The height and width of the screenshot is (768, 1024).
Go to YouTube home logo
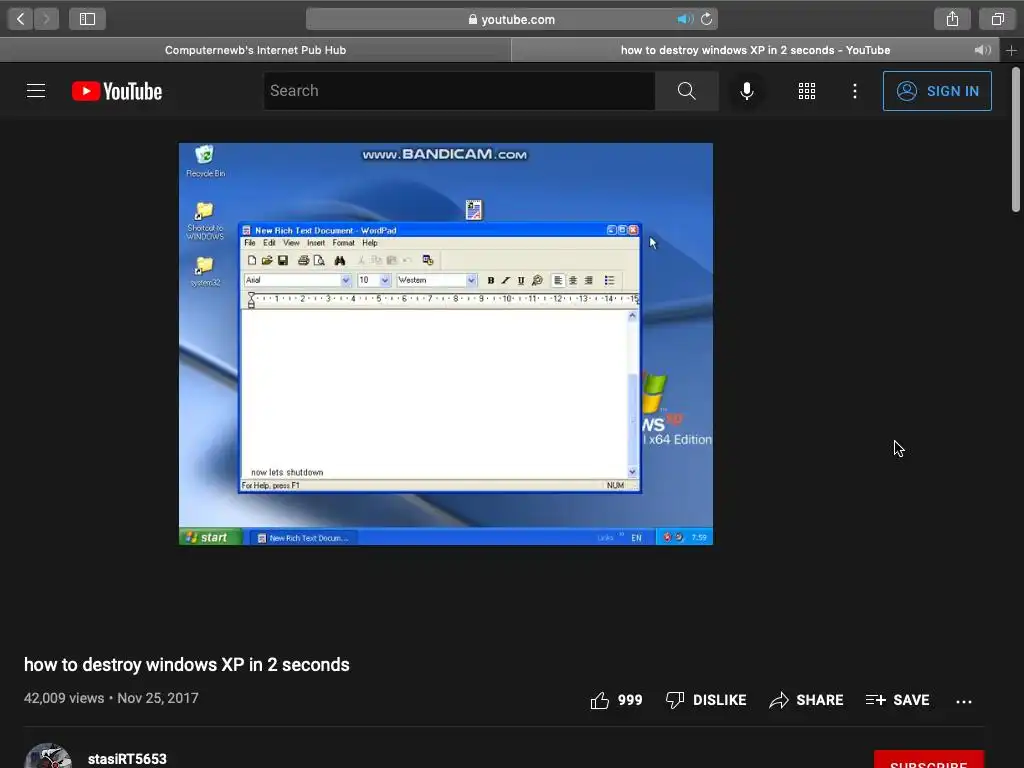(117, 91)
